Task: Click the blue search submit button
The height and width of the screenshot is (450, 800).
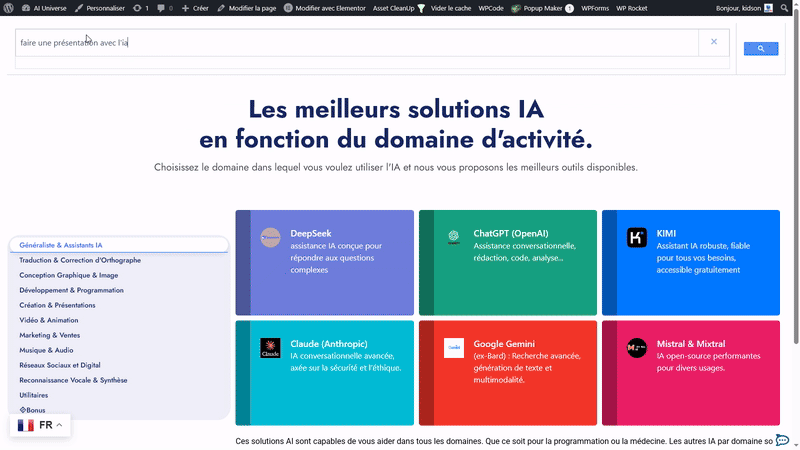Action: [761, 48]
